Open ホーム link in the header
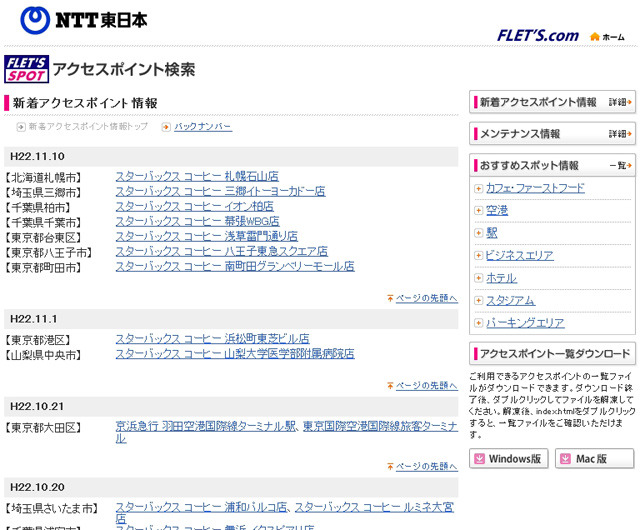The height and width of the screenshot is (530, 640). point(613,37)
